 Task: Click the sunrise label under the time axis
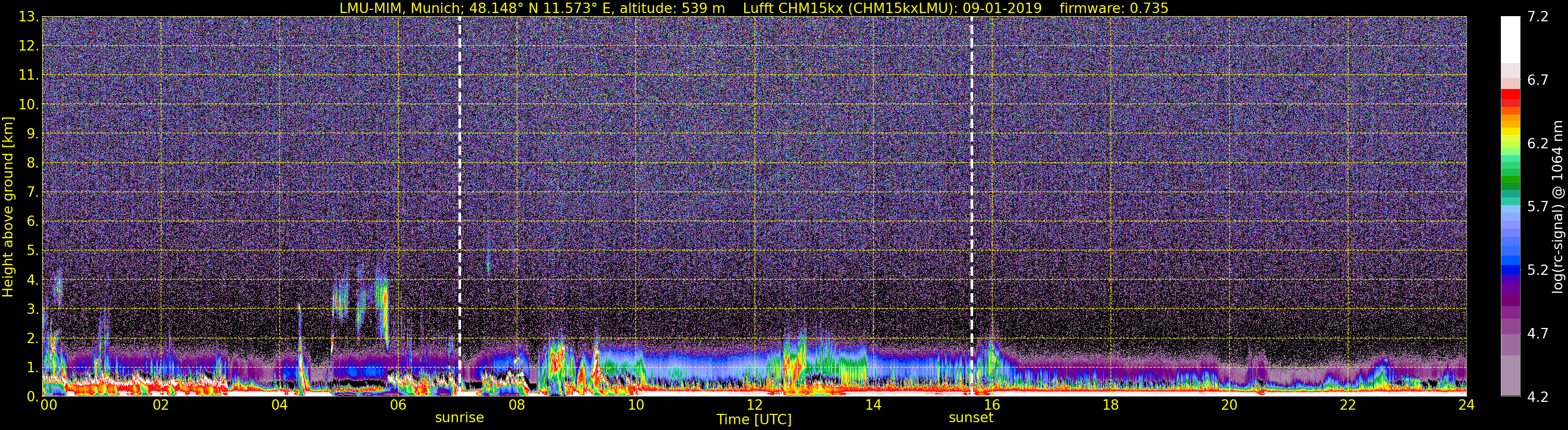(x=459, y=418)
